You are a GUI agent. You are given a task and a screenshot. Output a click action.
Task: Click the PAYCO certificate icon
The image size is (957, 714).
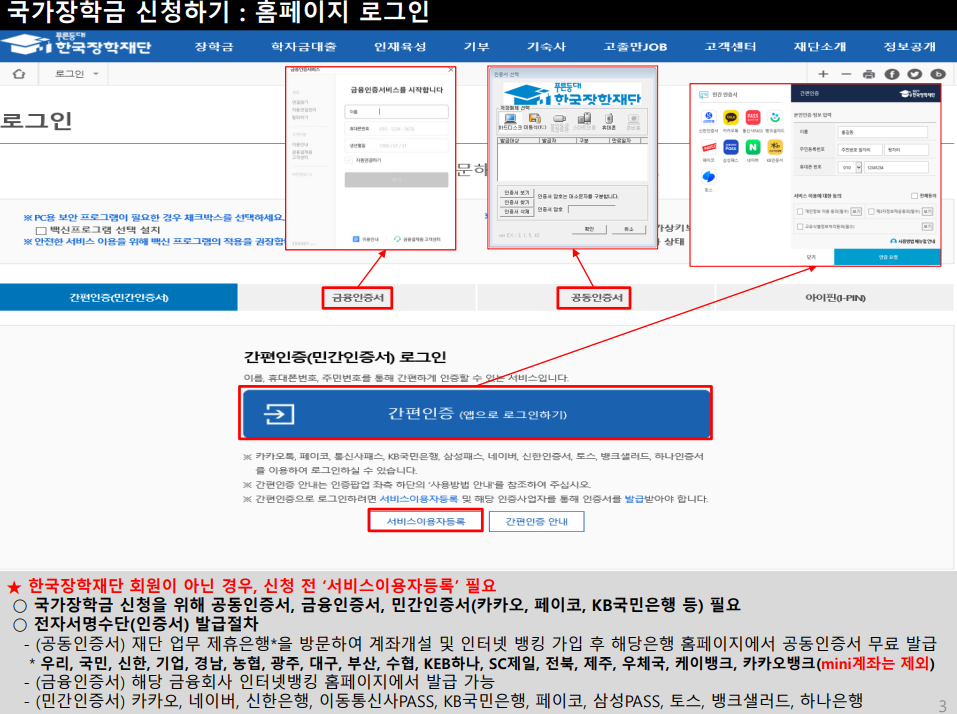708,147
